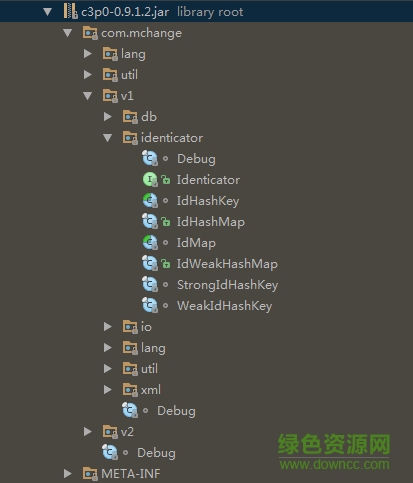Collapse the c3p0-0.9.1.2.jar library root
This screenshot has height=483, width=413.
pos(48,12)
